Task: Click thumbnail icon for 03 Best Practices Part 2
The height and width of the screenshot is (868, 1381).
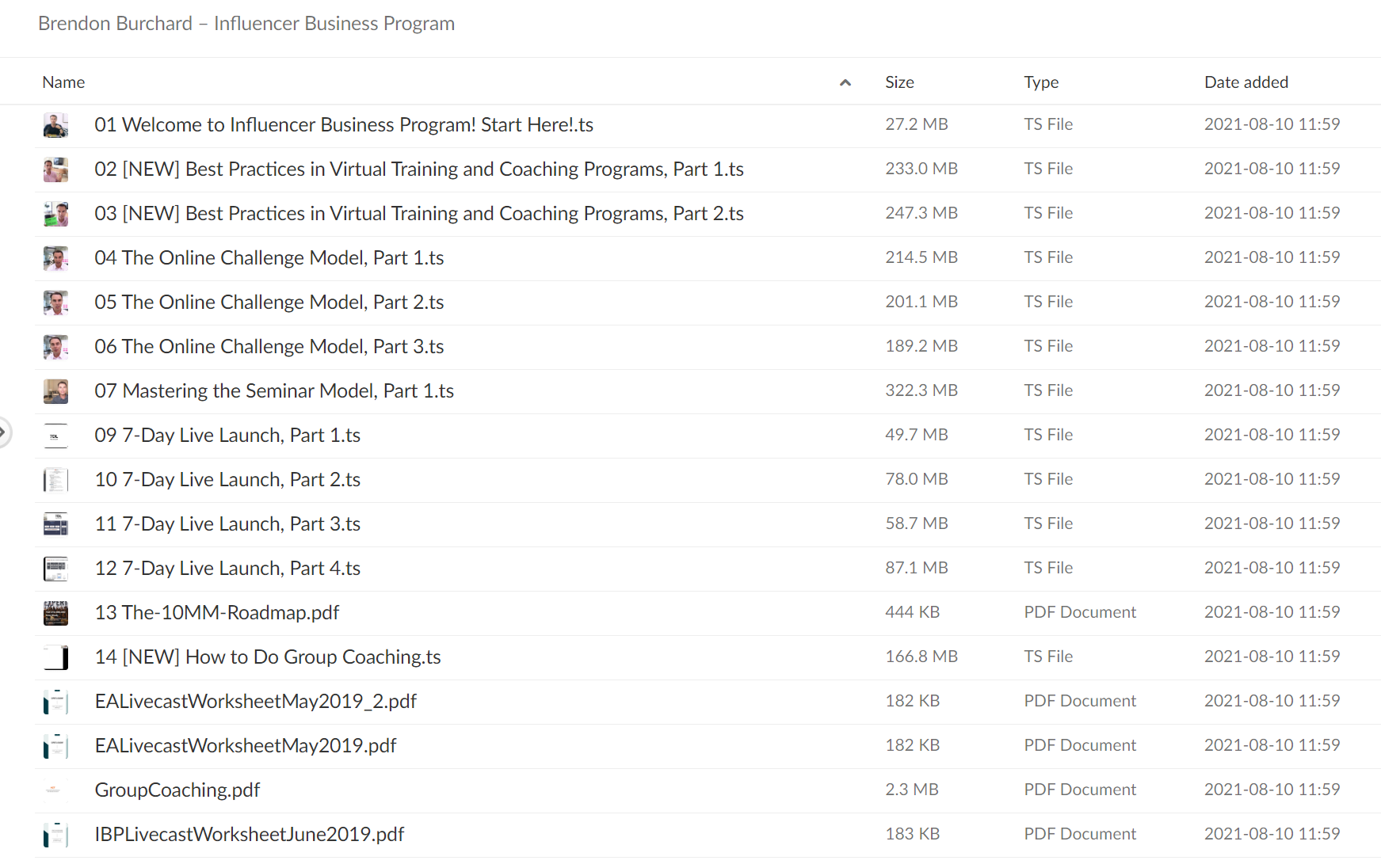Action: 55,214
